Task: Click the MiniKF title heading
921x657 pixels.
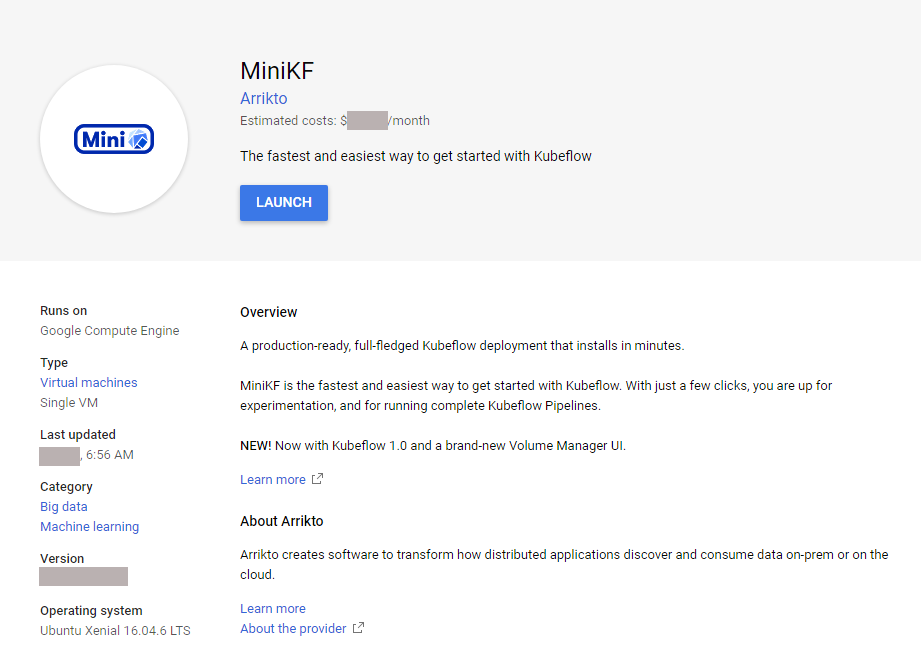Action: pos(278,70)
